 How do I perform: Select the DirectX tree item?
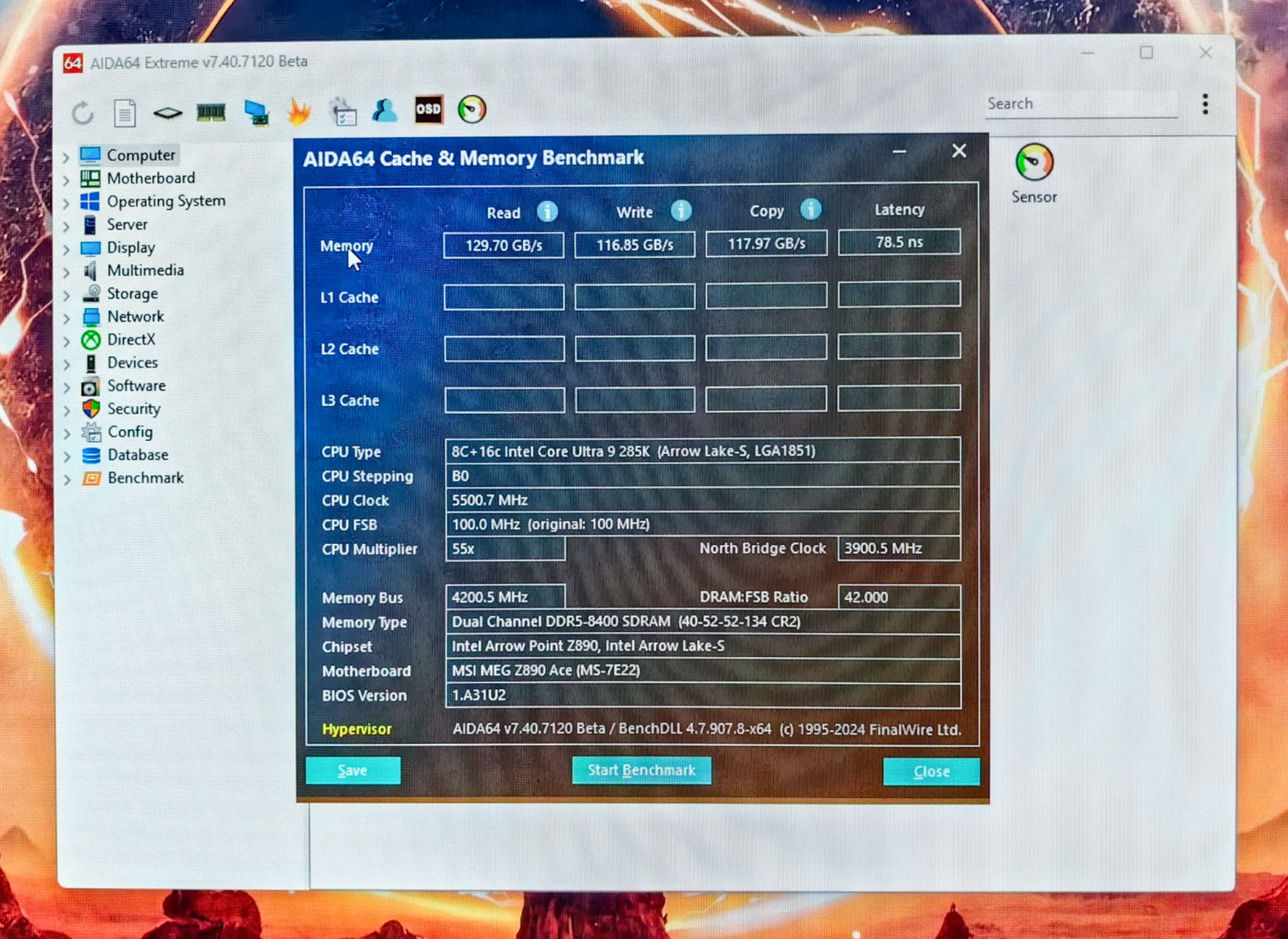131,339
